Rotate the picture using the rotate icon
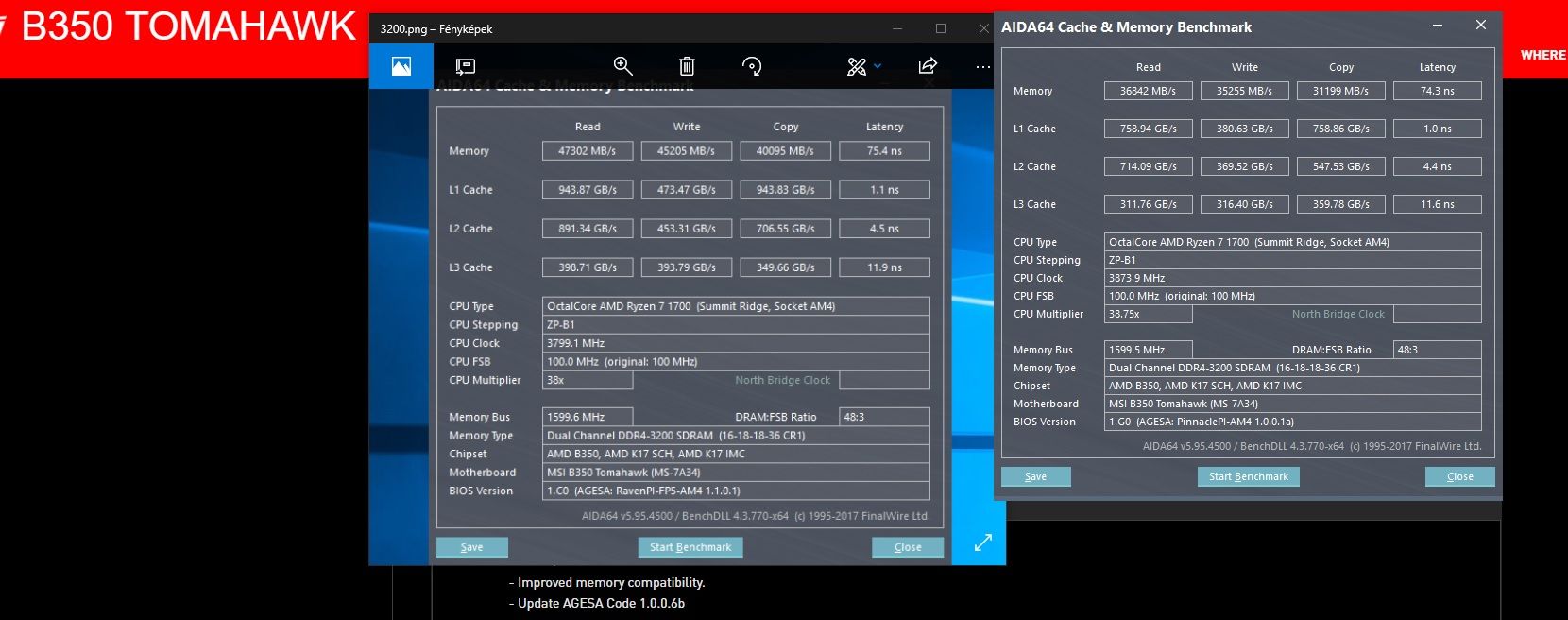Image resolution: width=1568 pixels, height=620 pixels. click(752, 66)
